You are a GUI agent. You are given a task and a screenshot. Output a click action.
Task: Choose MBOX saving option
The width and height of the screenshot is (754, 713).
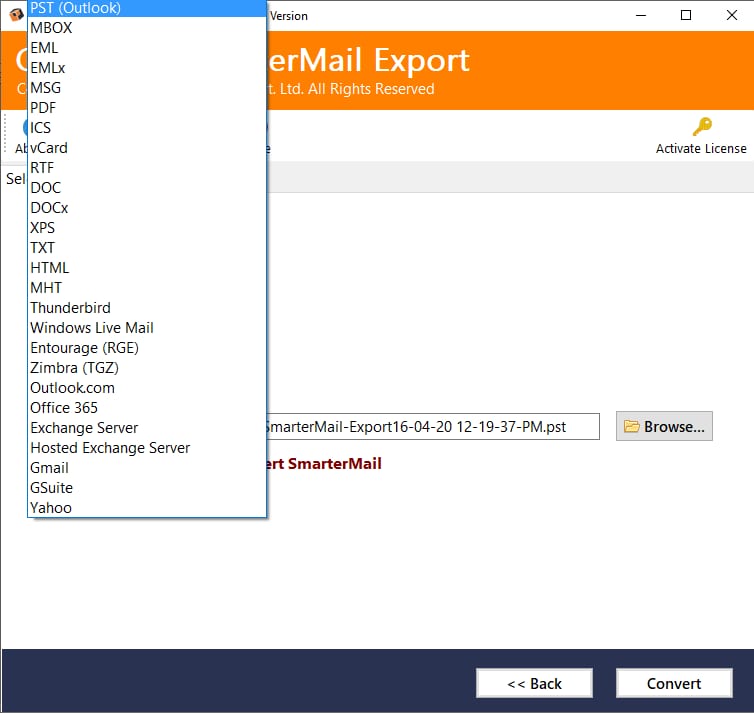(x=147, y=28)
